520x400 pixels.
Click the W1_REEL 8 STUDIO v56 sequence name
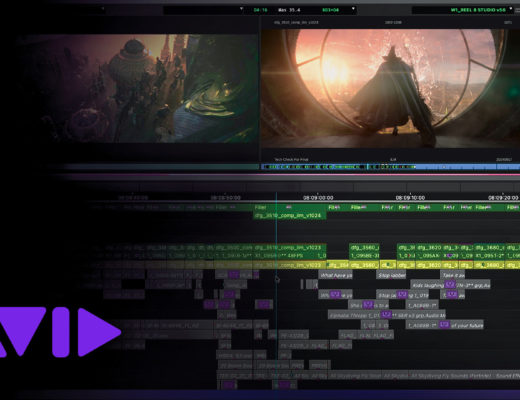(x=478, y=10)
